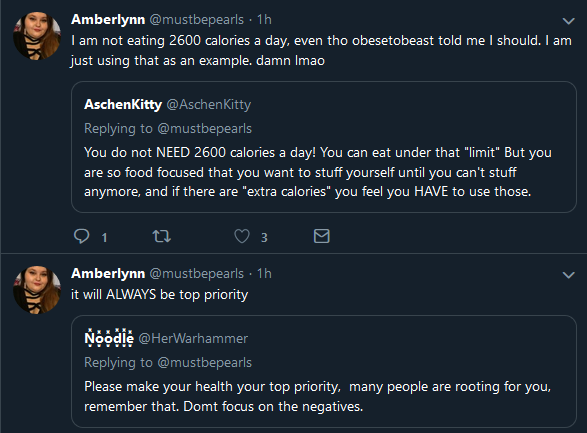The height and width of the screenshot is (433, 587).
Task: Open Amberlynn's avatar on the first tweet
Action: point(37,36)
